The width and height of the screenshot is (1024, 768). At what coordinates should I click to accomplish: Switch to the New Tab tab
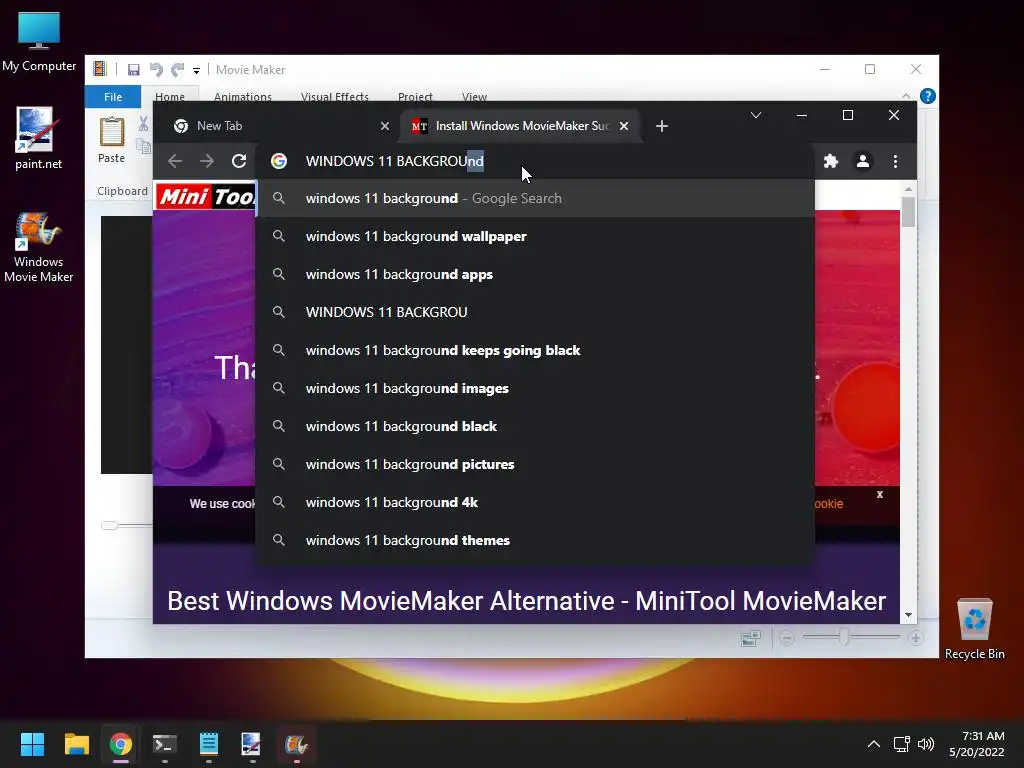(x=281, y=126)
